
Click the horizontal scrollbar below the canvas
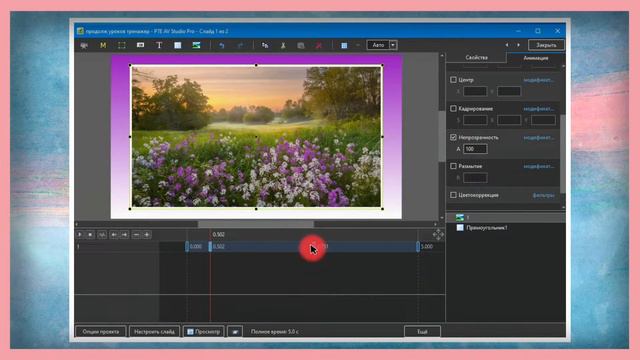click(x=256, y=224)
